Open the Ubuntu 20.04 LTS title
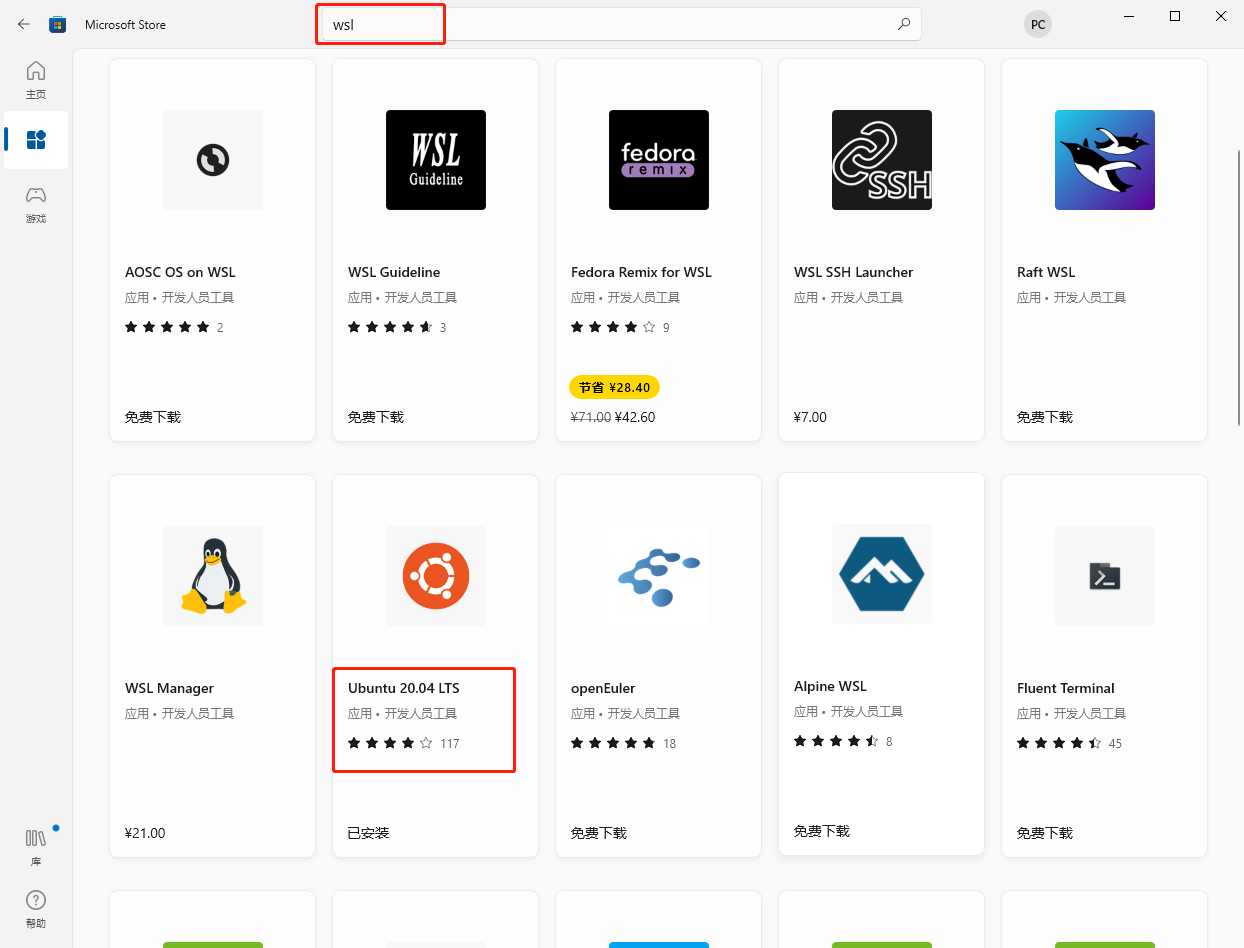 pyautogui.click(x=404, y=688)
